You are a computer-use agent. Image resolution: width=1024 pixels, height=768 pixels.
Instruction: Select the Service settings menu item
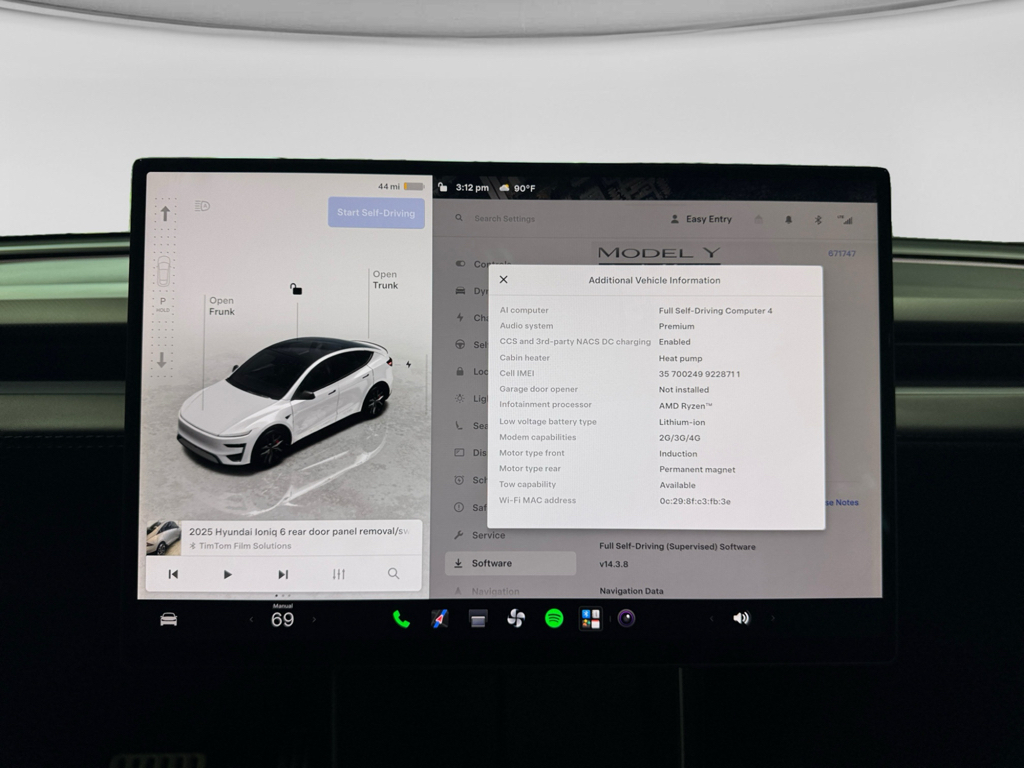[488, 536]
